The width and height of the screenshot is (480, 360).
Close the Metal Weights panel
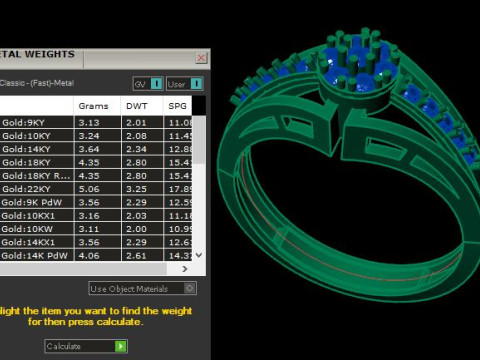201,58
